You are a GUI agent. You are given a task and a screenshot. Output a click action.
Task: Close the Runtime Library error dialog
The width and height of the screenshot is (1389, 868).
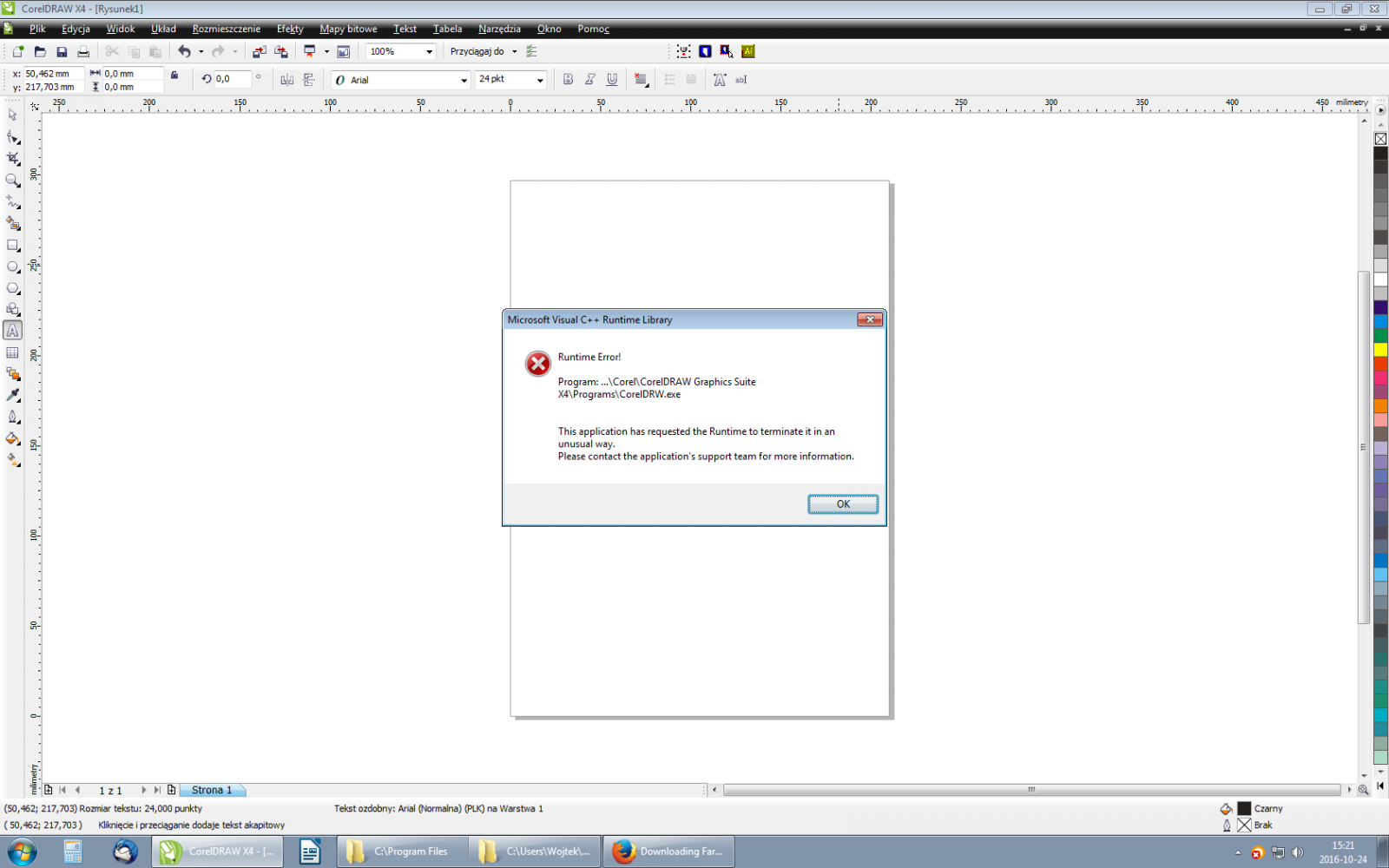870,319
